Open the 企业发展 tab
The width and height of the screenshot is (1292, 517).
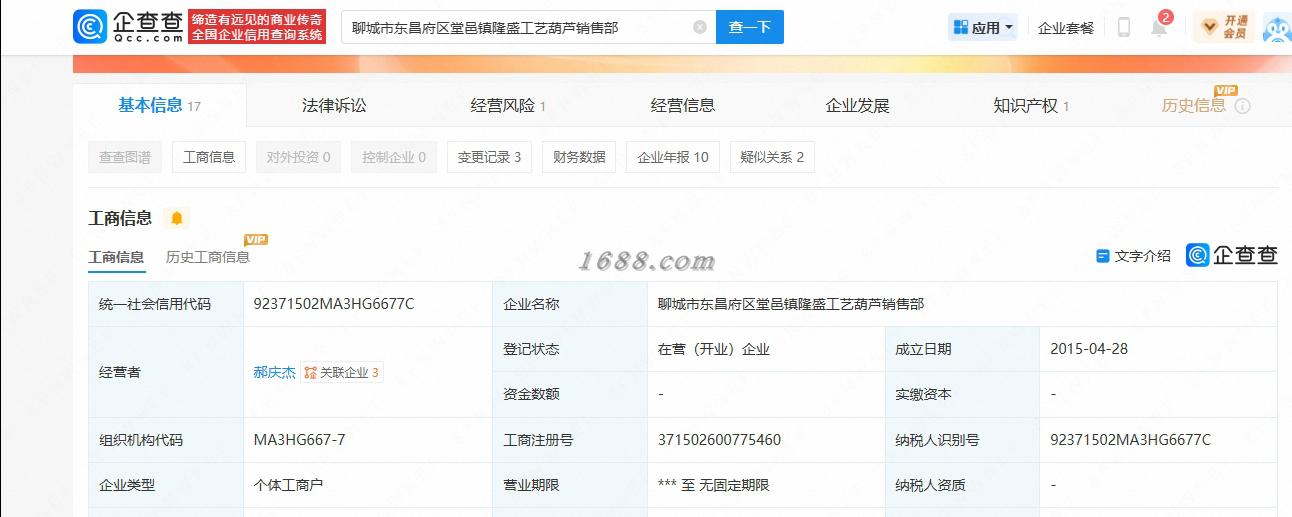(x=857, y=105)
